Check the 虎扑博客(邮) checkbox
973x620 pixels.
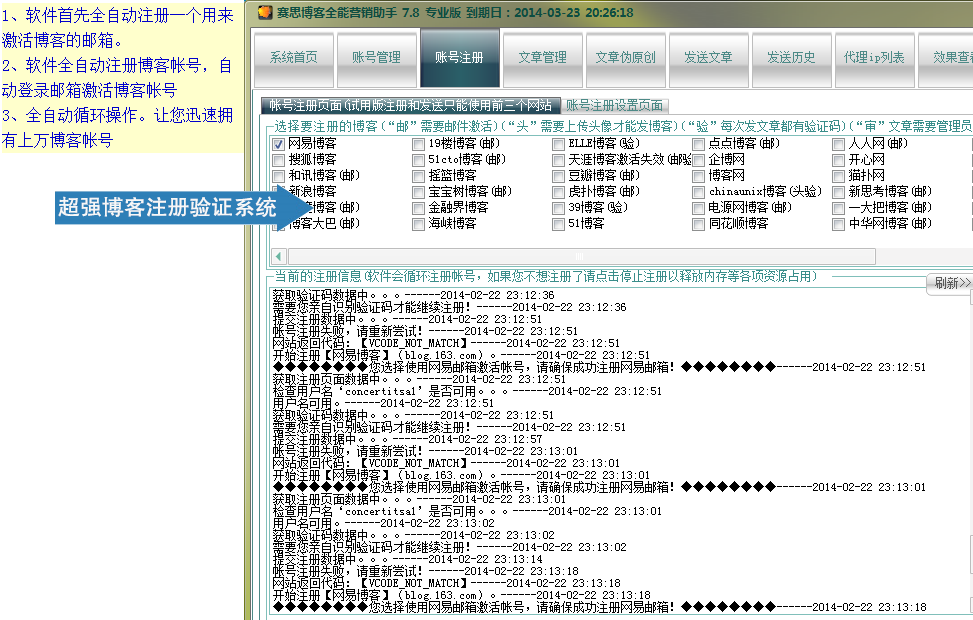pos(558,192)
